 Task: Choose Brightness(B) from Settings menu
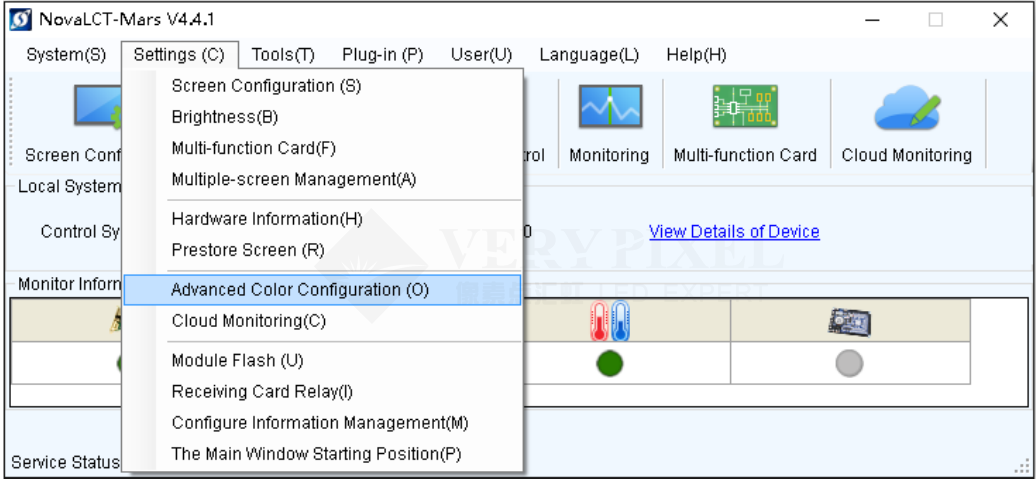(322, 117)
